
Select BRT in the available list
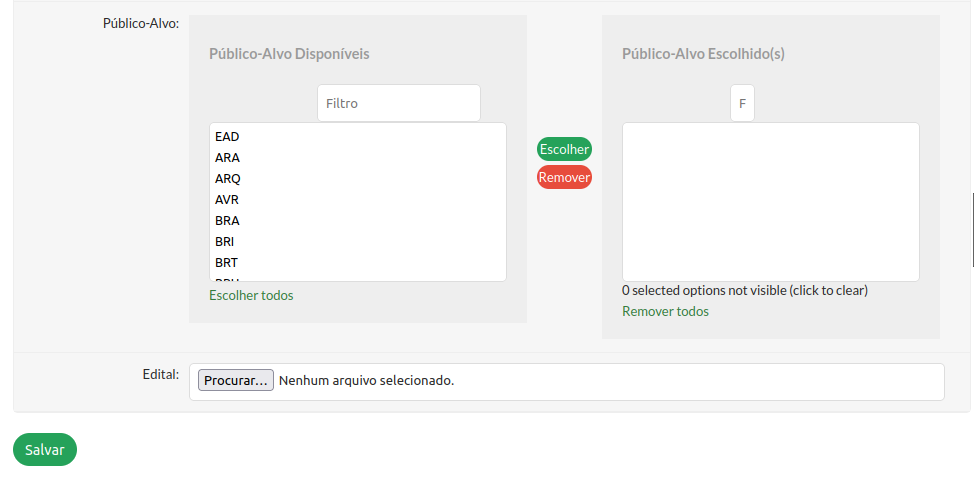(358, 263)
